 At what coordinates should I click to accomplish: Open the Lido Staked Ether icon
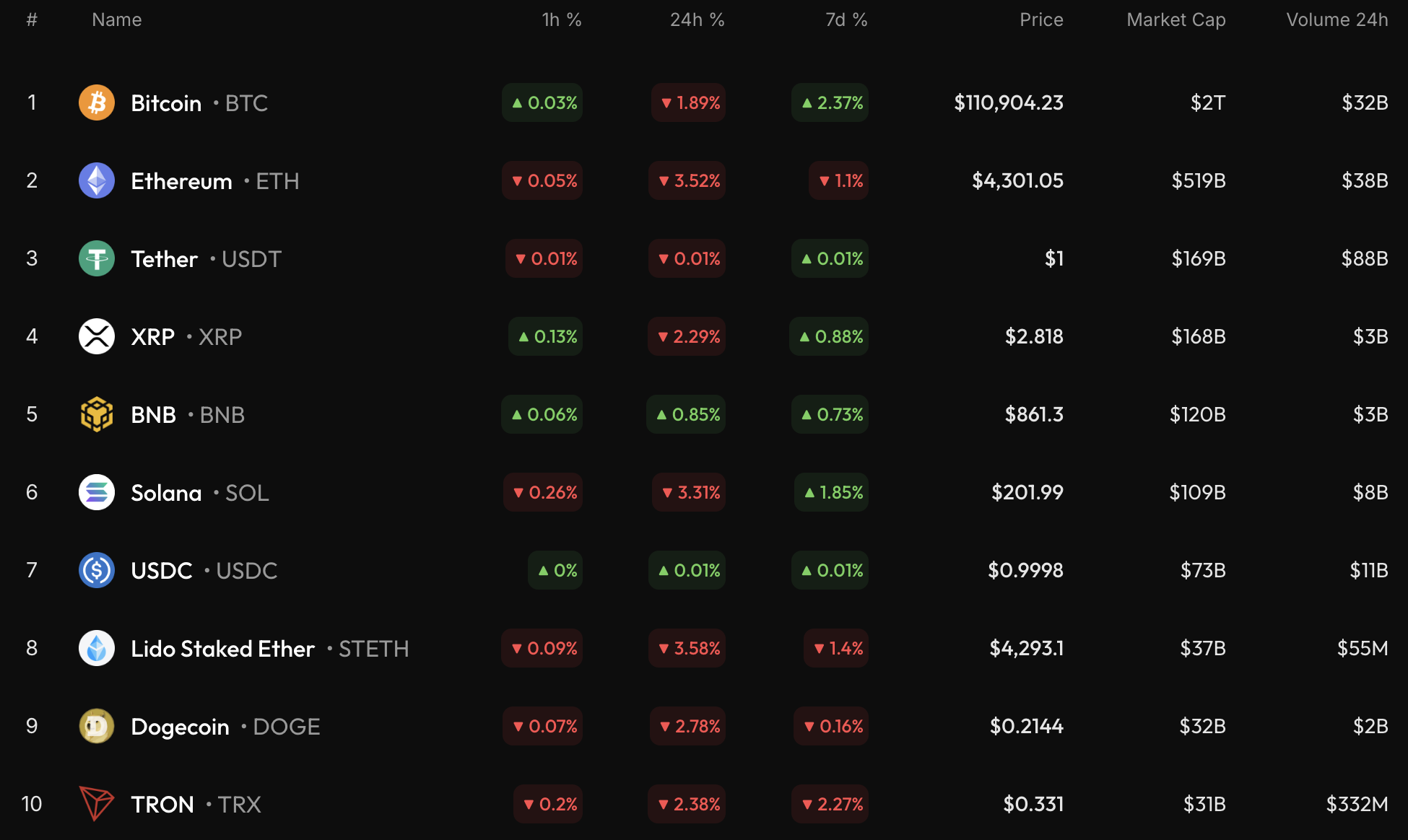click(97, 648)
